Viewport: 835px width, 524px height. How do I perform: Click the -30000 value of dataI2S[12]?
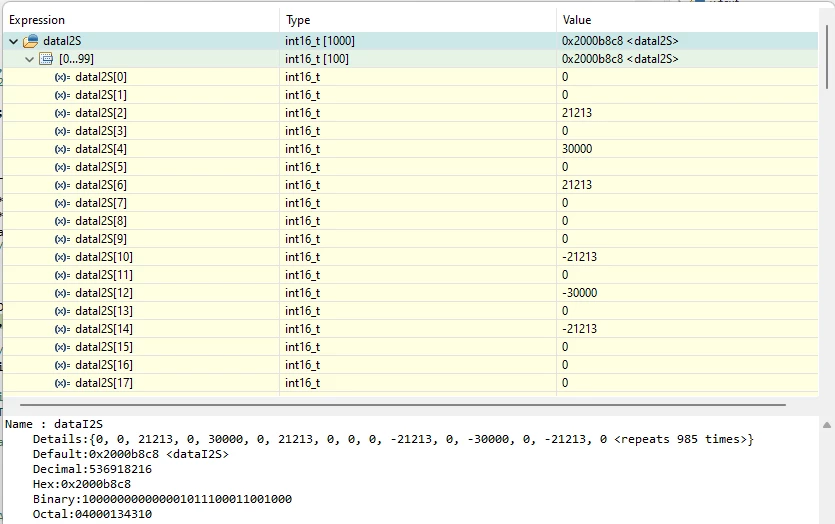(579, 293)
